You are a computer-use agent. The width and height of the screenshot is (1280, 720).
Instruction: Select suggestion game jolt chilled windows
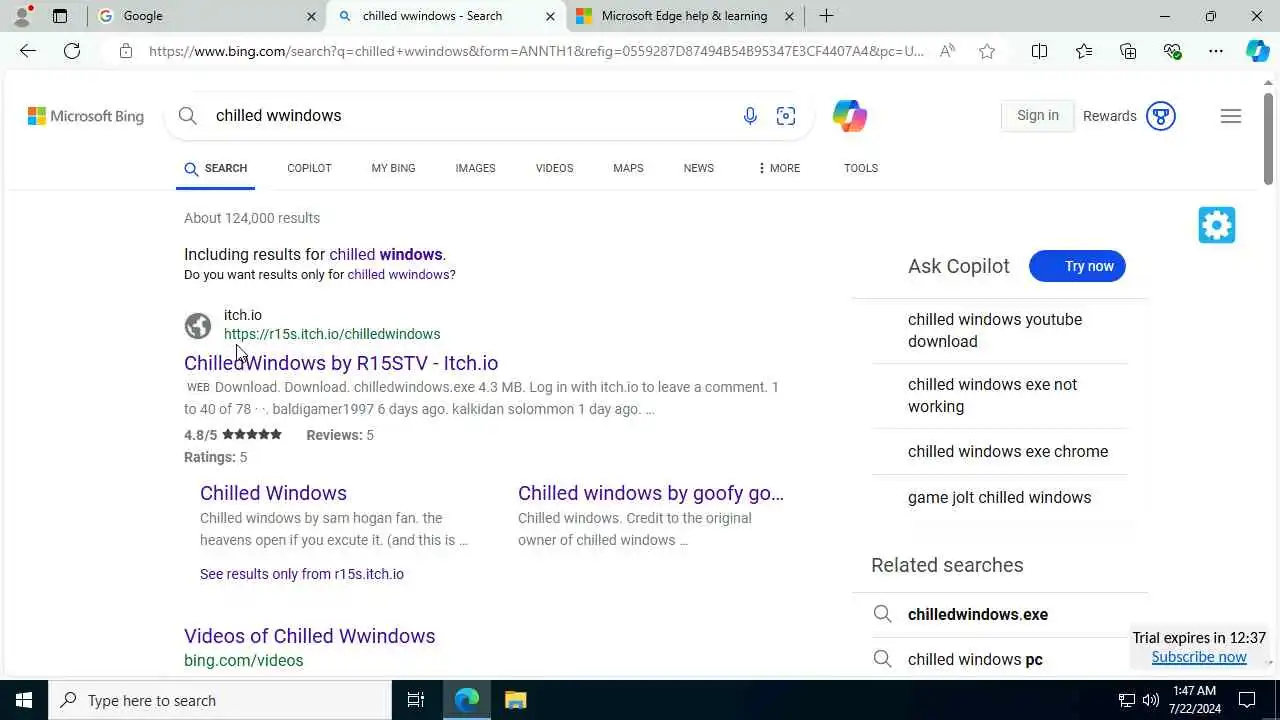(x=1000, y=497)
